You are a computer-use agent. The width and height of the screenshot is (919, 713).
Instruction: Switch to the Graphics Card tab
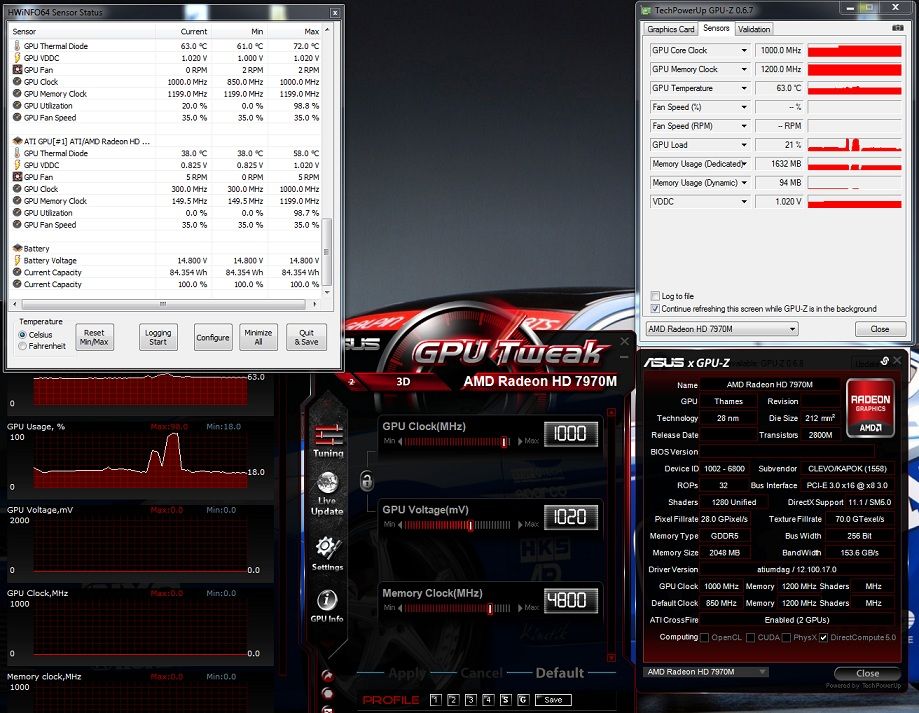(670, 29)
